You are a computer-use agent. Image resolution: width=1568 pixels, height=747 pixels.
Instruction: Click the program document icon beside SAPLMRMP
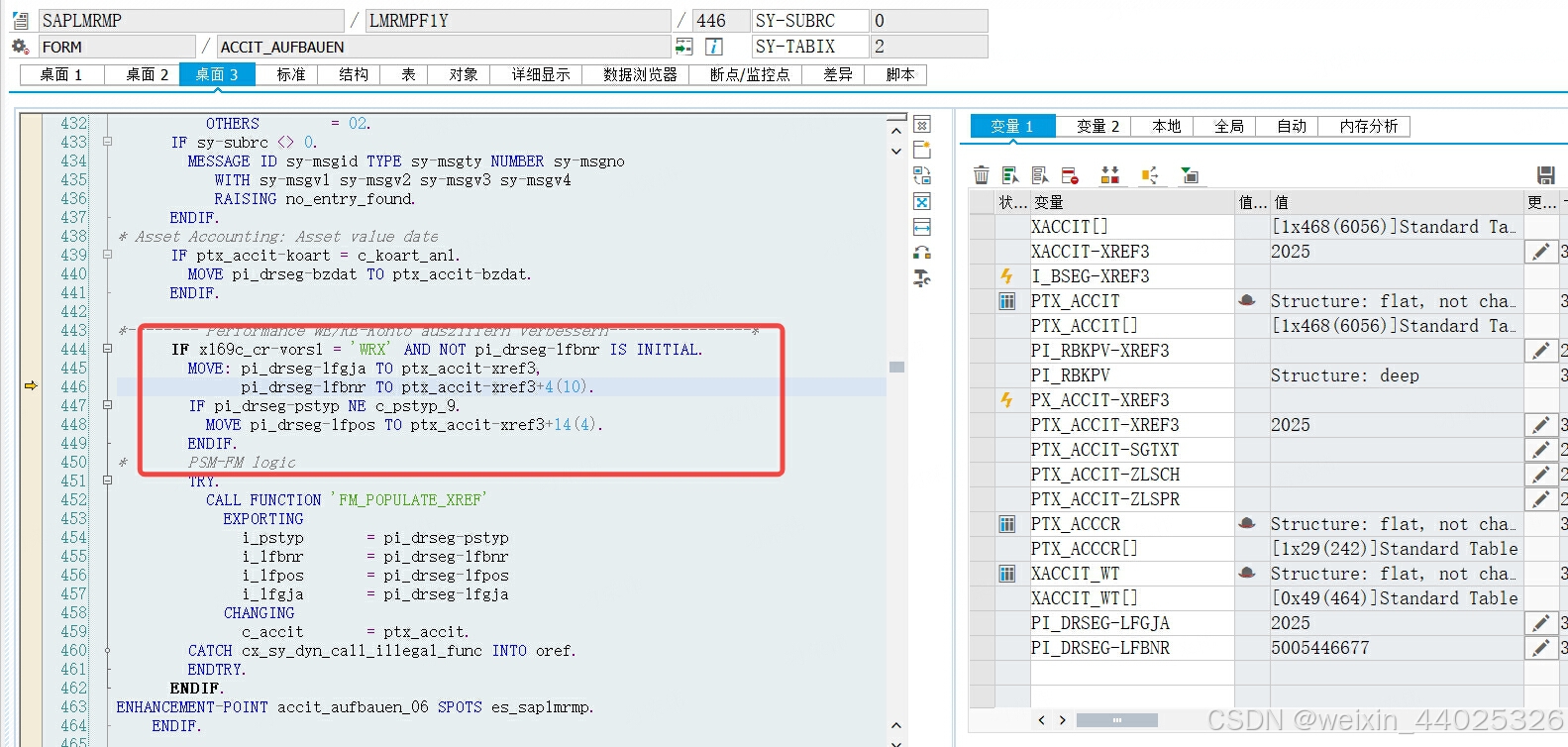click(x=20, y=21)
